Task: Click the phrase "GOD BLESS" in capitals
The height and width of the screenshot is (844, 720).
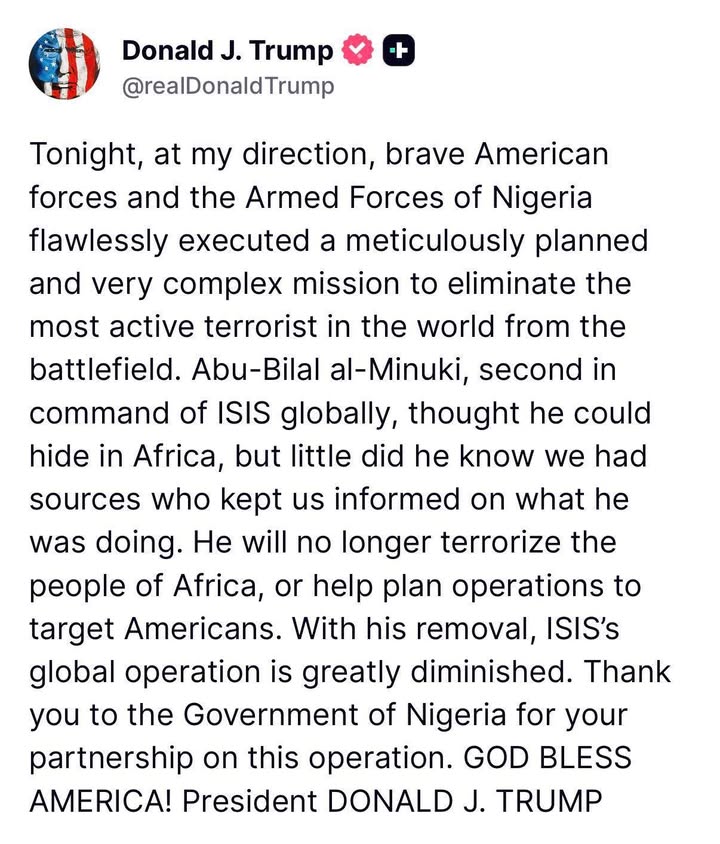Action: point(547,758)
